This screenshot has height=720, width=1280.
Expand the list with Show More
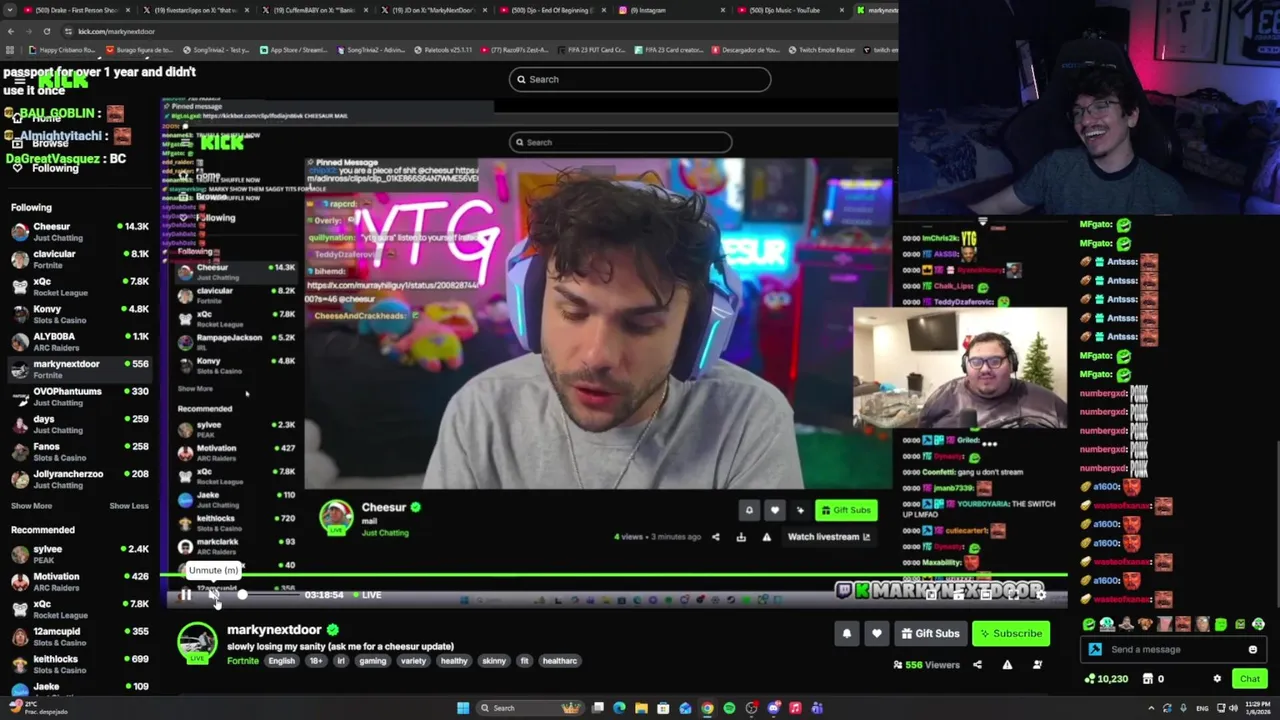click(31, 506)
